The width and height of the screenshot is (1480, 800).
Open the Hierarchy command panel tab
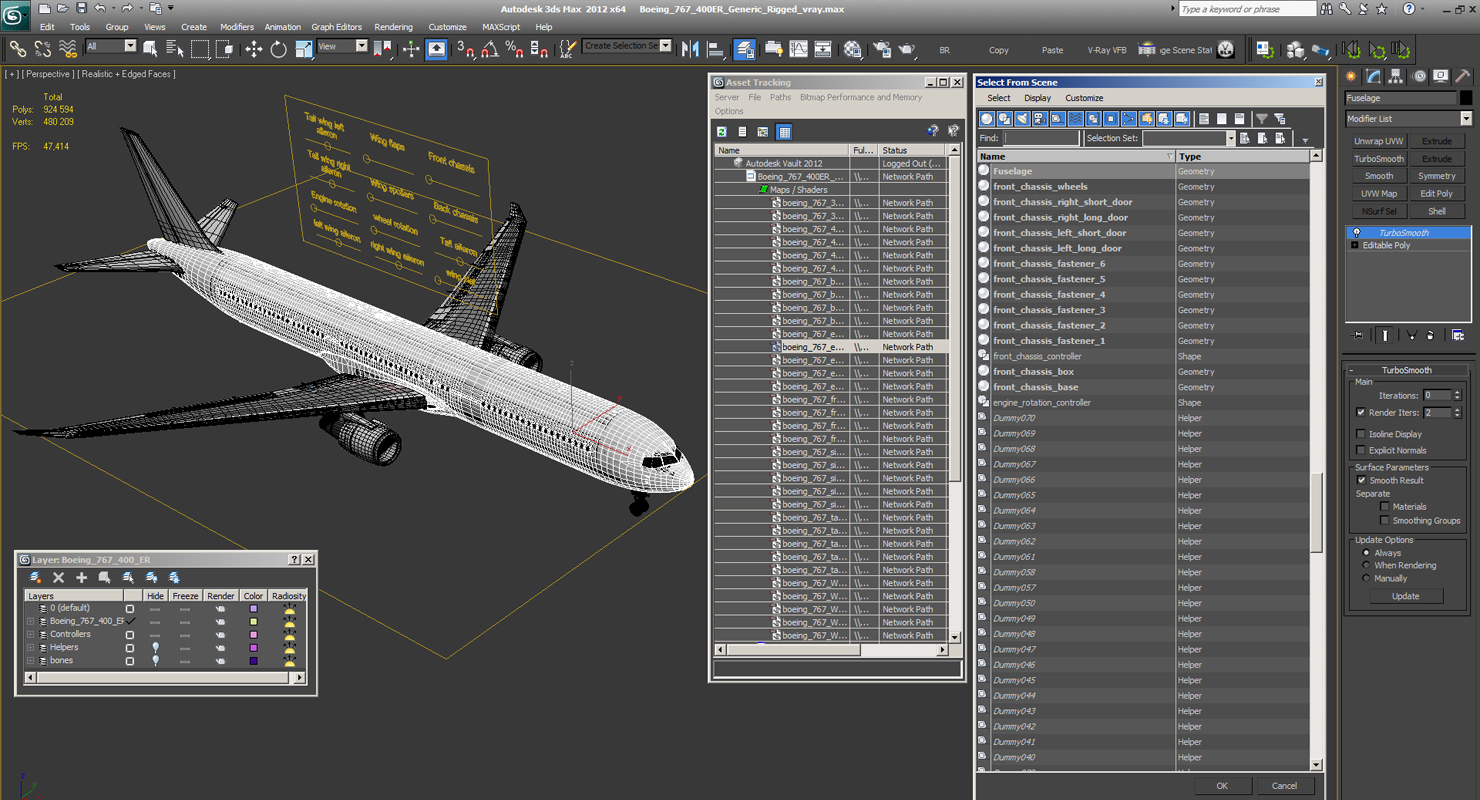[x=1396, y=76]
